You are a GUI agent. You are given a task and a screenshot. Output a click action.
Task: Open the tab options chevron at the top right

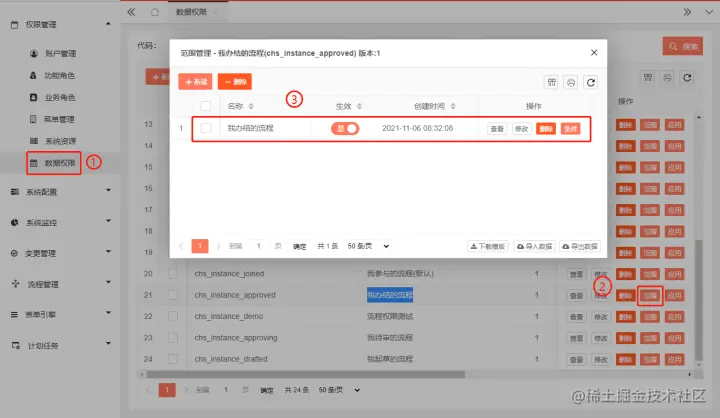[x=709, y=12]
